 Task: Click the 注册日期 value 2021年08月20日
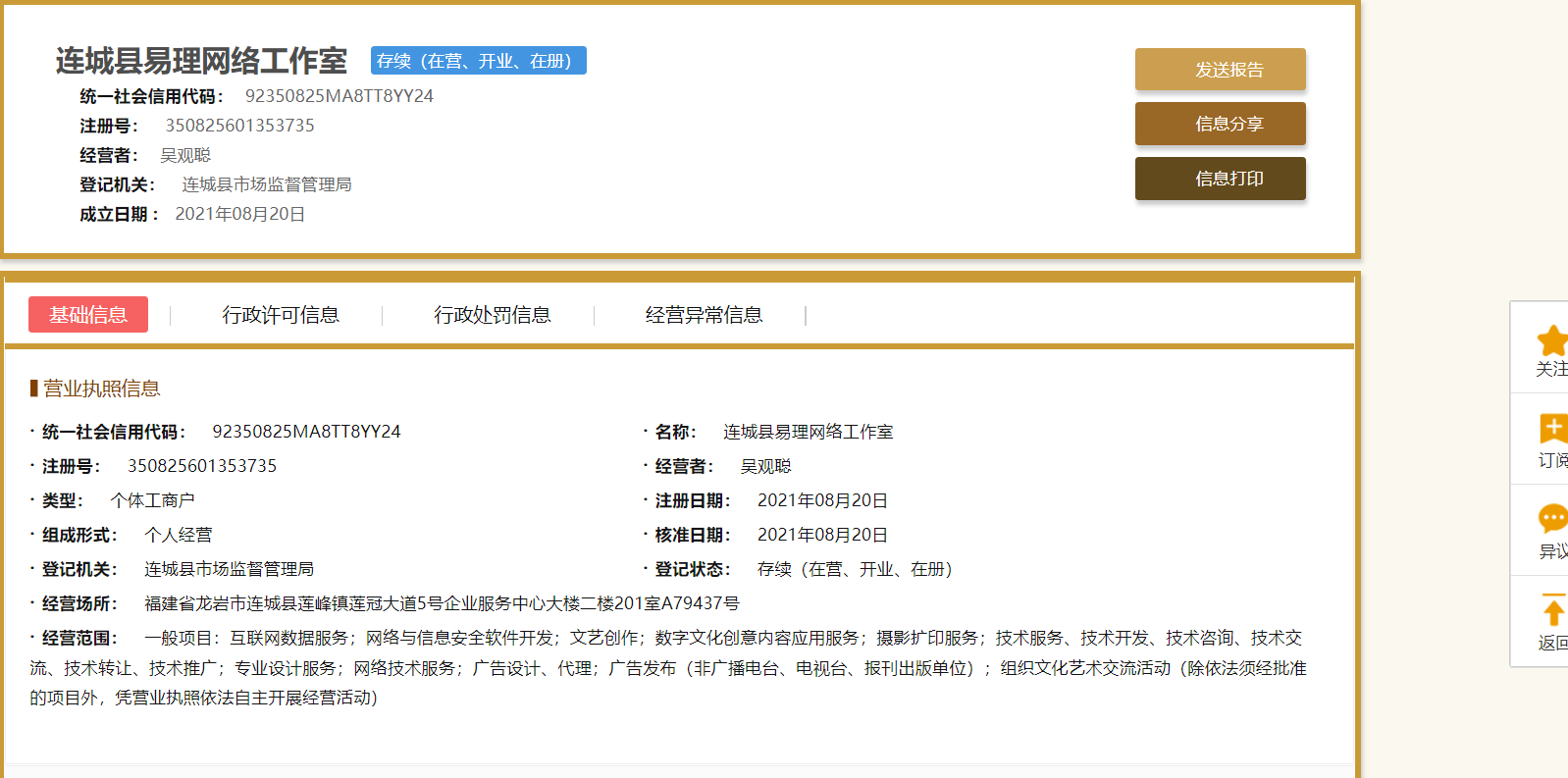823,500
